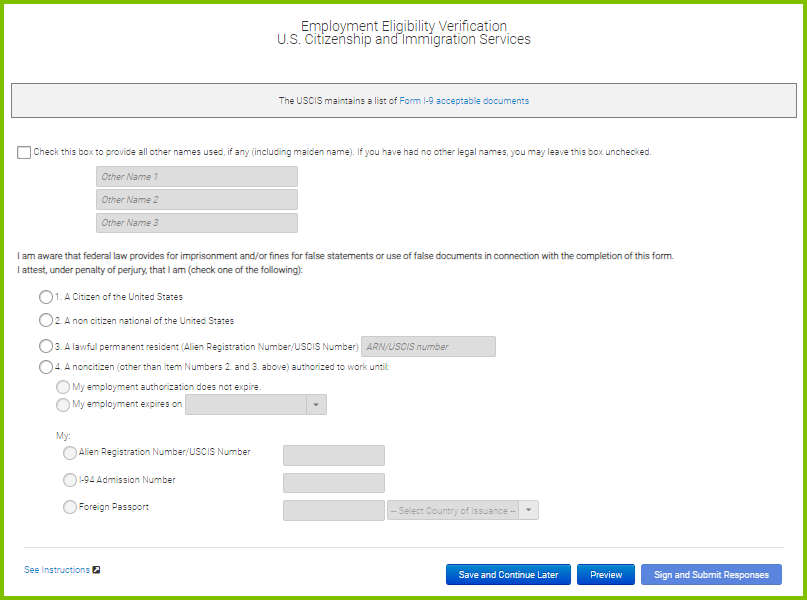The image size is (807, 600).
Task: Select A Citizen of the United States
Action: [46, 297]
